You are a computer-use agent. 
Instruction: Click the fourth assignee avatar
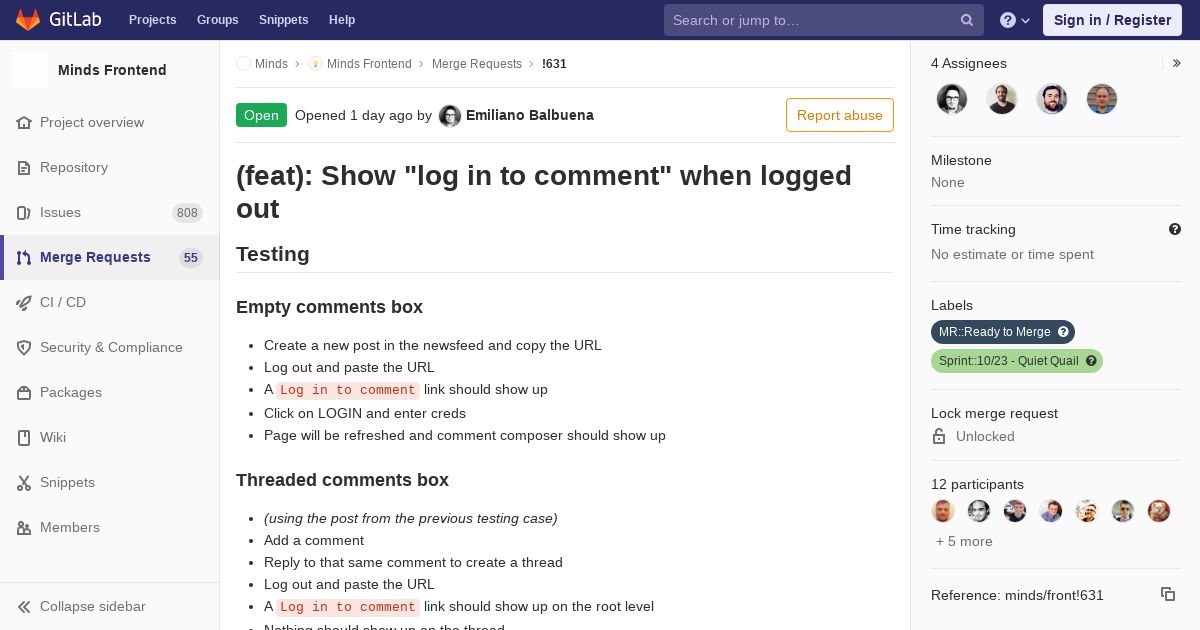pos(1102,99)
